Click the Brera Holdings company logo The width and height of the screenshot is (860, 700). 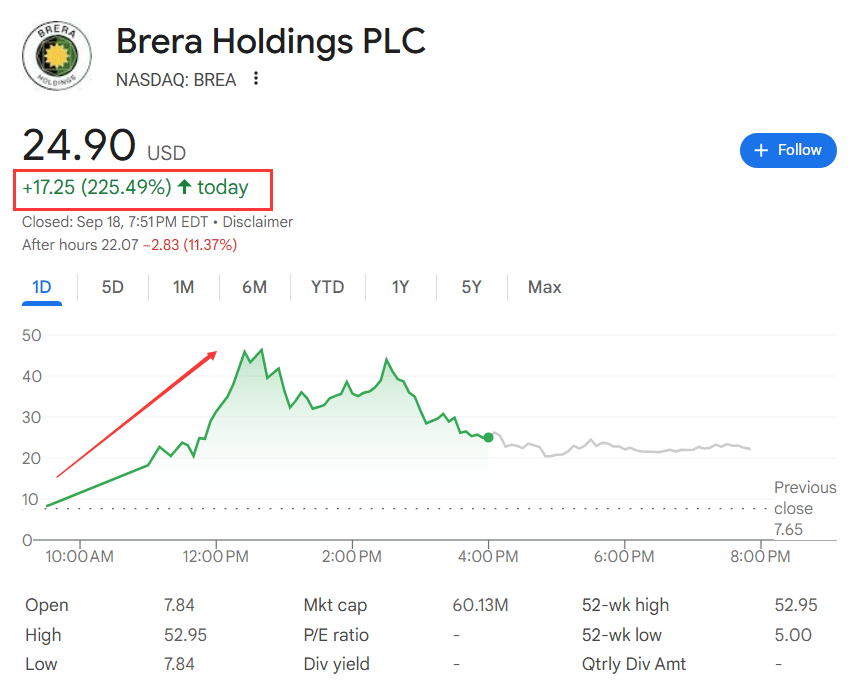click(56, 55)
